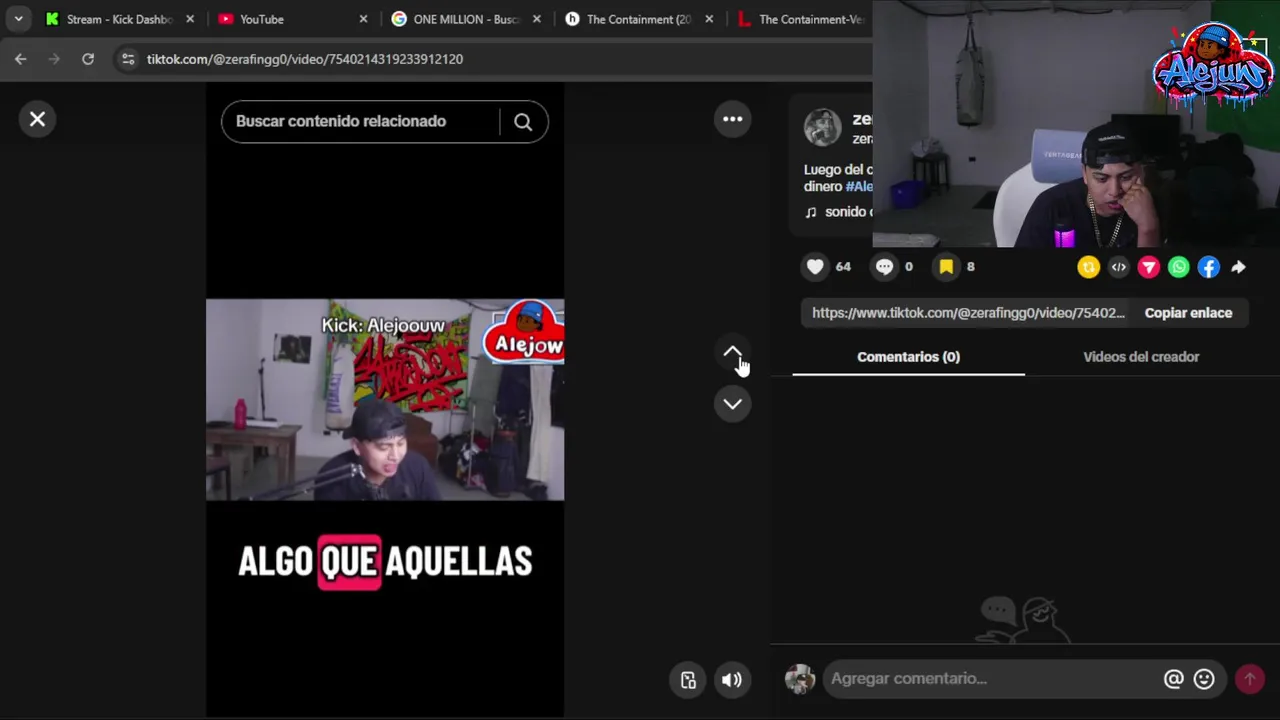Open the tab search dropdown arrow
The width and height of the screenshot is (1280, 720).
(x=18, y=19)
